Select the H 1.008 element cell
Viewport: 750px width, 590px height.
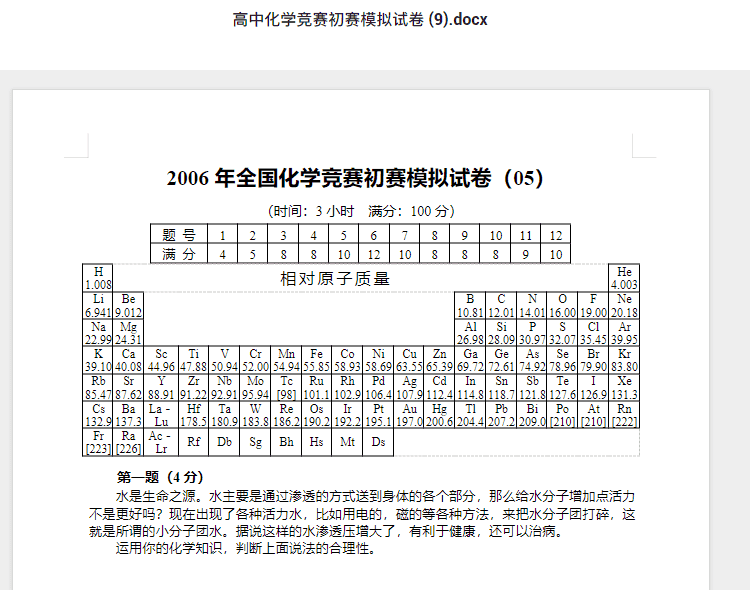(x=98, y=278)
